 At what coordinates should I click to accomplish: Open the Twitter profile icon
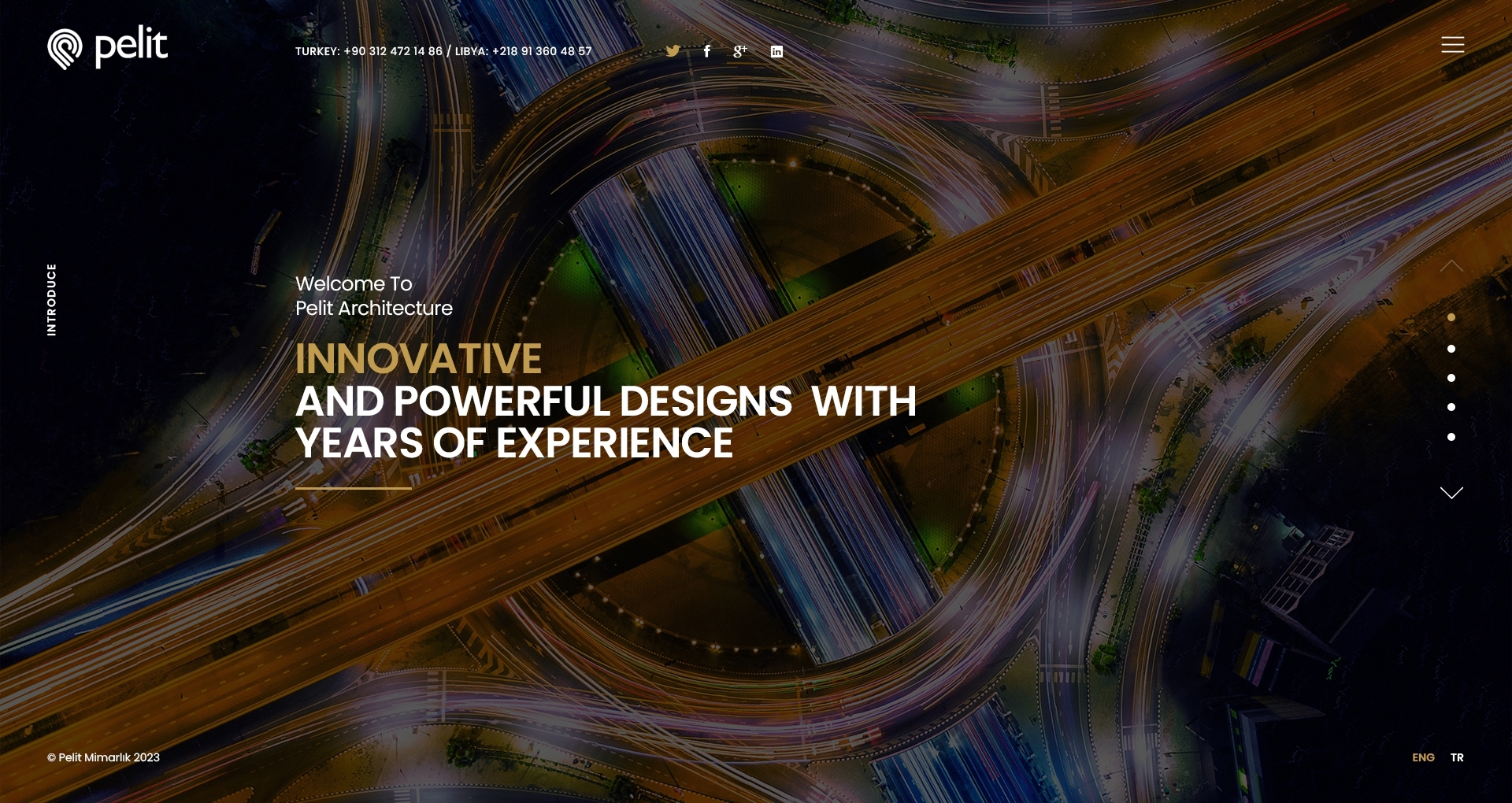(673, 51)
